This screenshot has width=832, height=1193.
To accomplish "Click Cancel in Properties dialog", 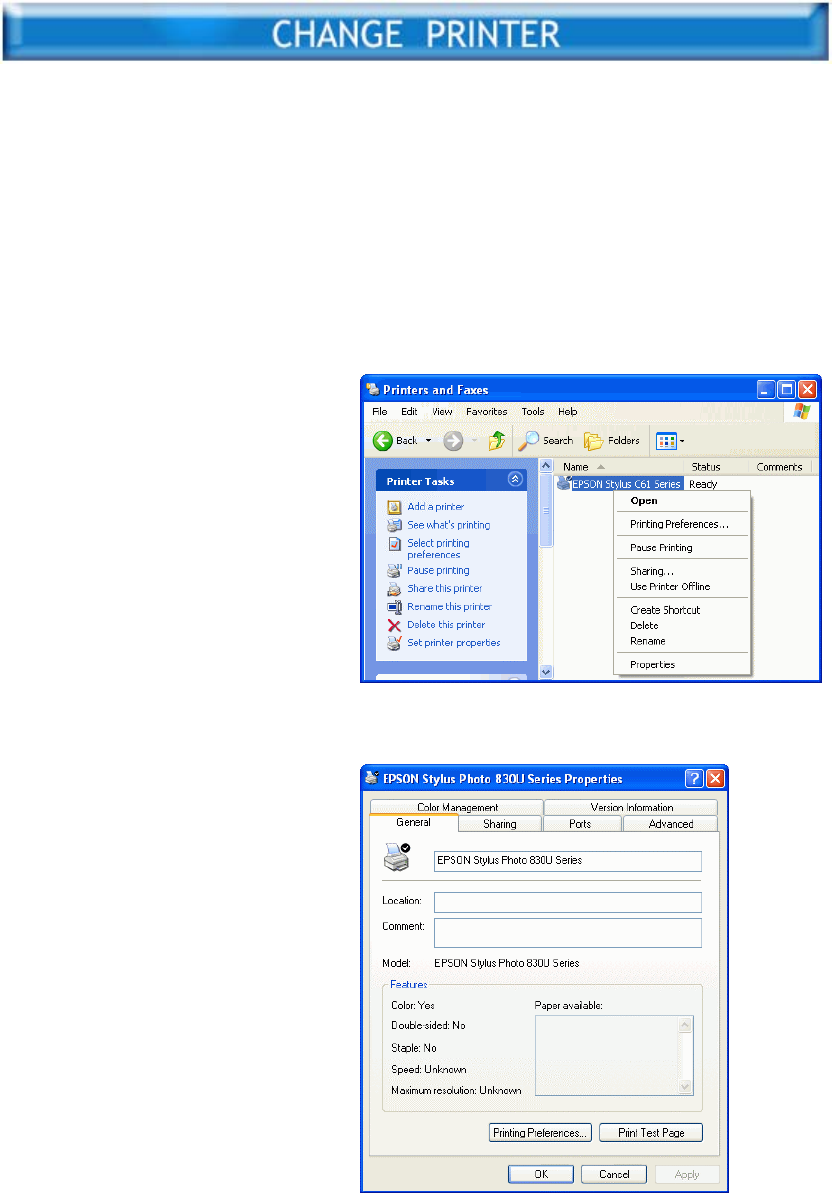I will (614, 1174).
